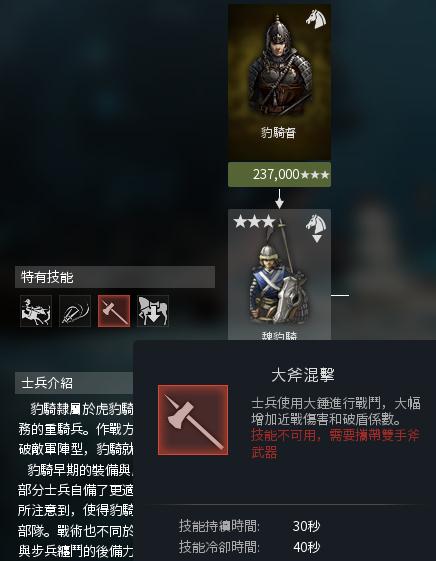
Task: Click the 技能持續時間 30秒 row
Action: coord(250,526)
